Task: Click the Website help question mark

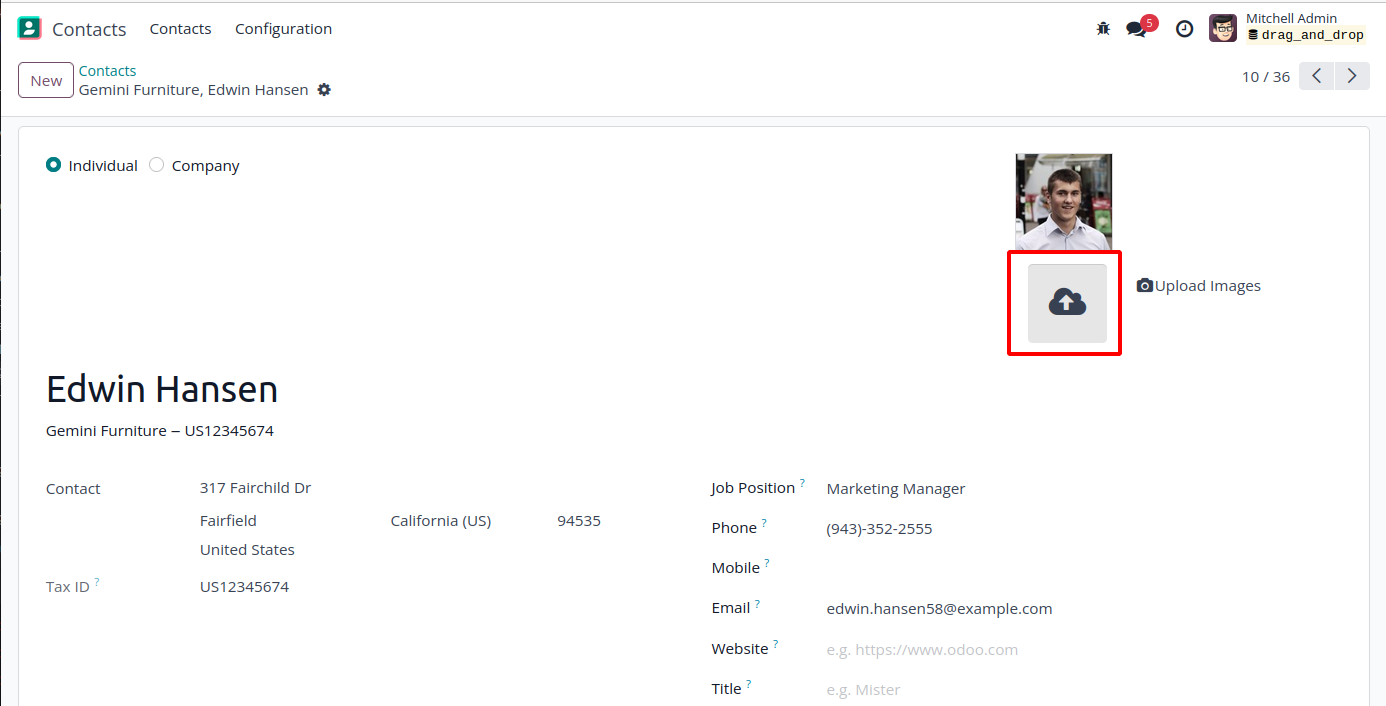Action: 775,644
